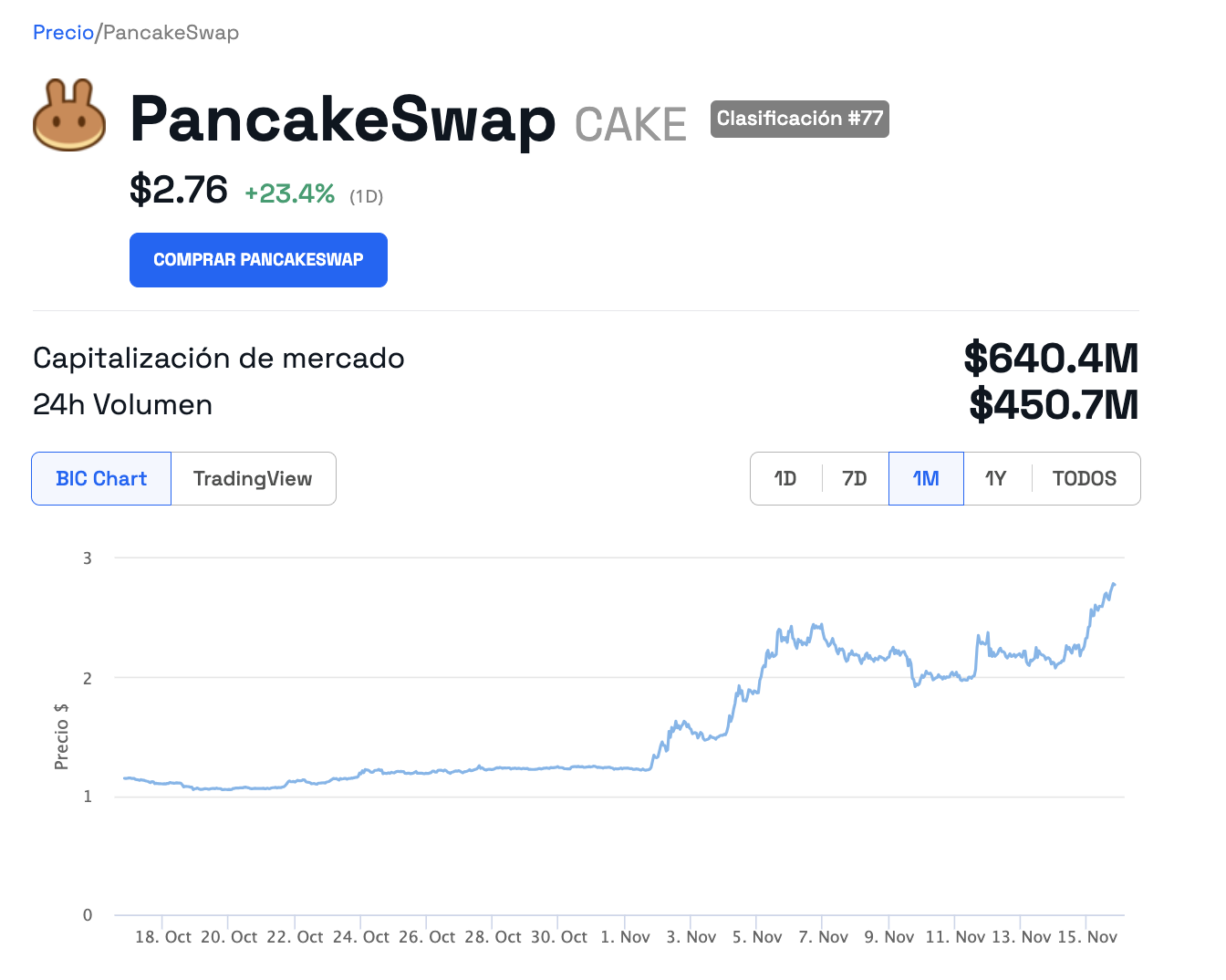Click the $640.4M market cap value
This screenshot has height=980, width=1226.
tap(1051, 358)
